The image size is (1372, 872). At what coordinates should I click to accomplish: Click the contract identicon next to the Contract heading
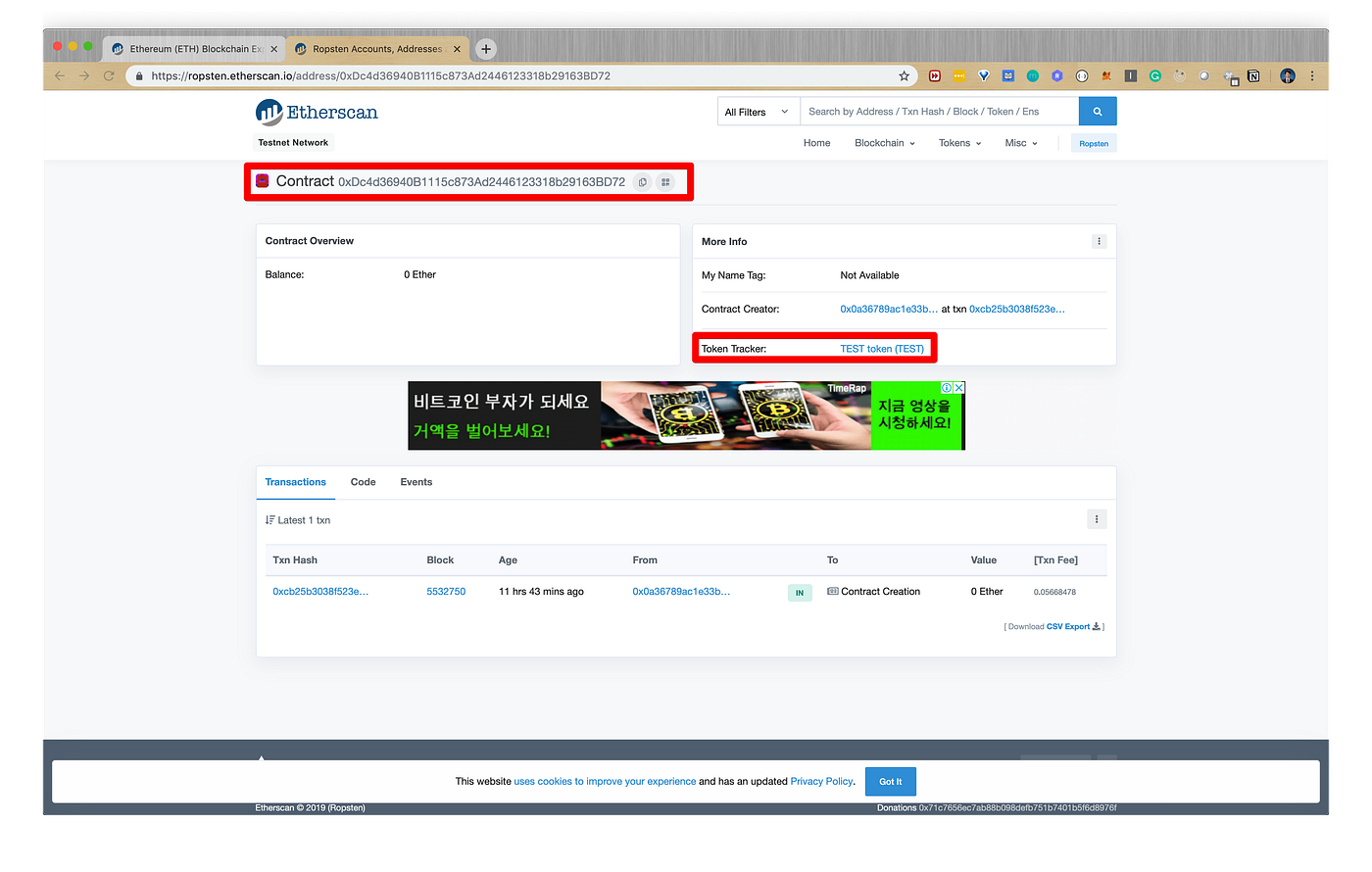coord(263,180)
